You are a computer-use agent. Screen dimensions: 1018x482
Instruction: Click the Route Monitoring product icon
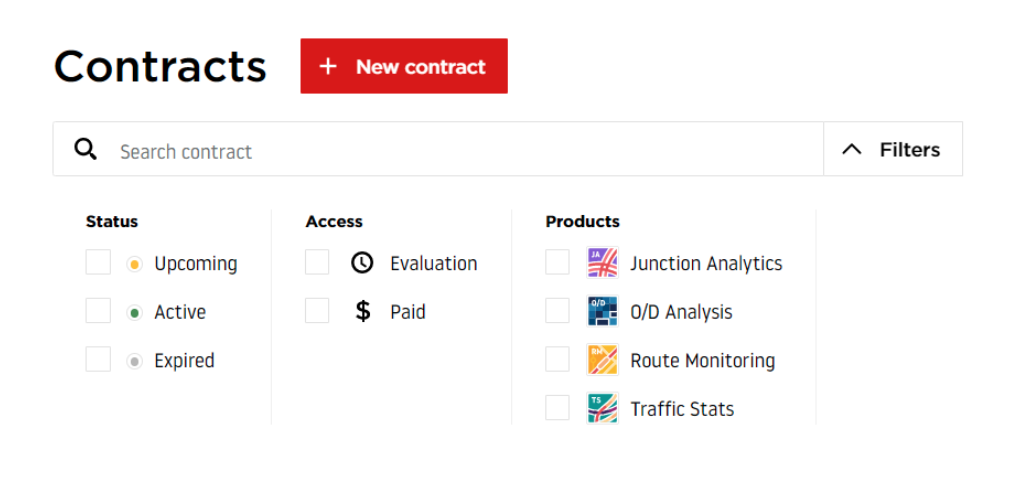(x=602, y=359)
